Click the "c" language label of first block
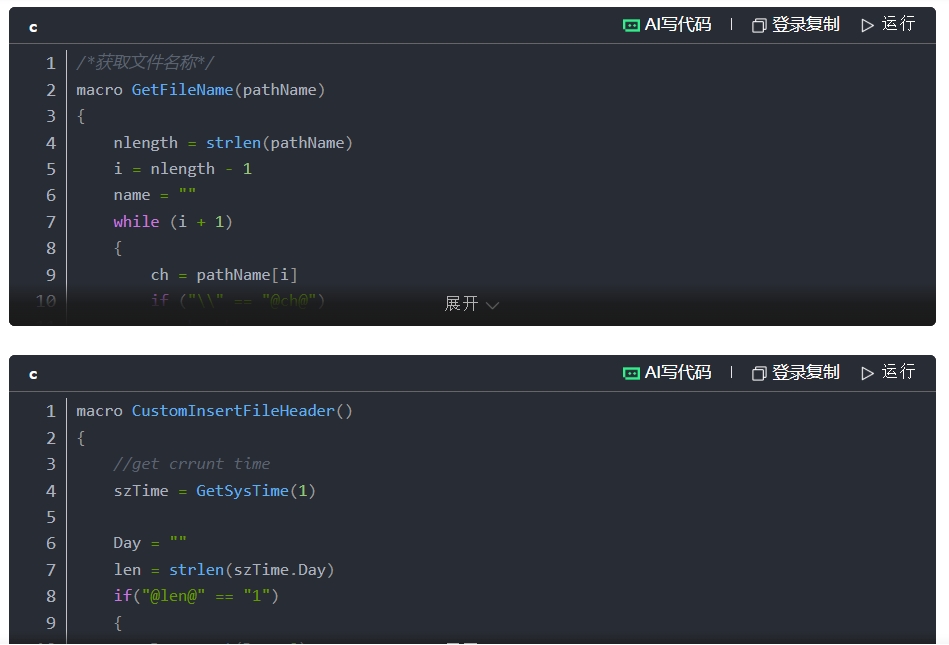This screenshot has width=949, height=645. pos(33,27)
